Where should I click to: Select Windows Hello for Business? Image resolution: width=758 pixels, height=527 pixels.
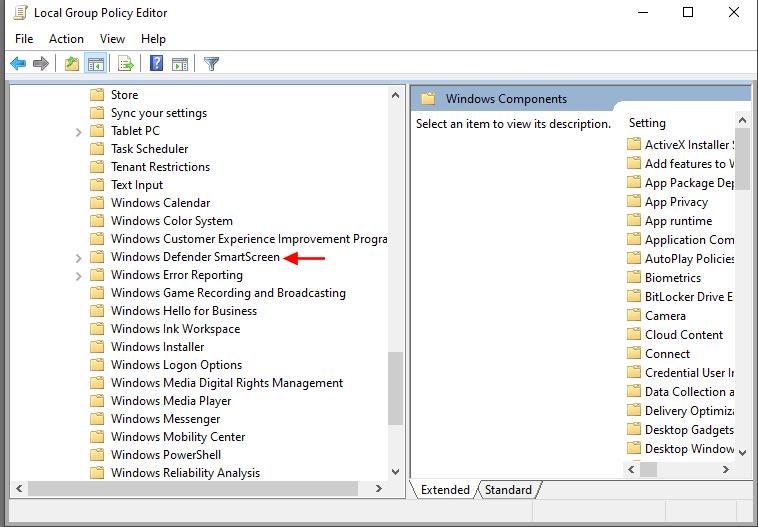coord(184,310)
